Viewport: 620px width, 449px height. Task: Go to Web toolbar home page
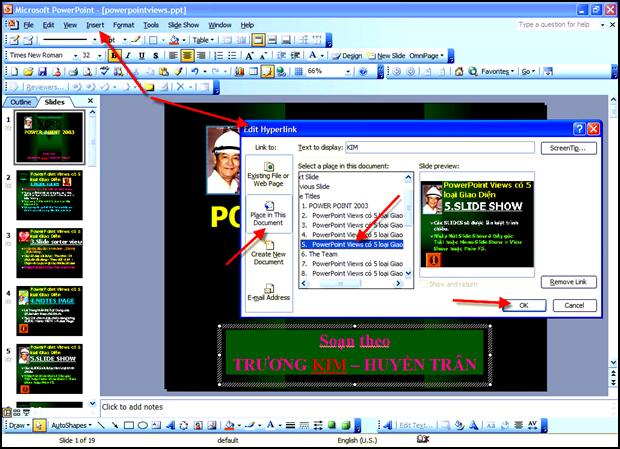click(x=459, y=72)
